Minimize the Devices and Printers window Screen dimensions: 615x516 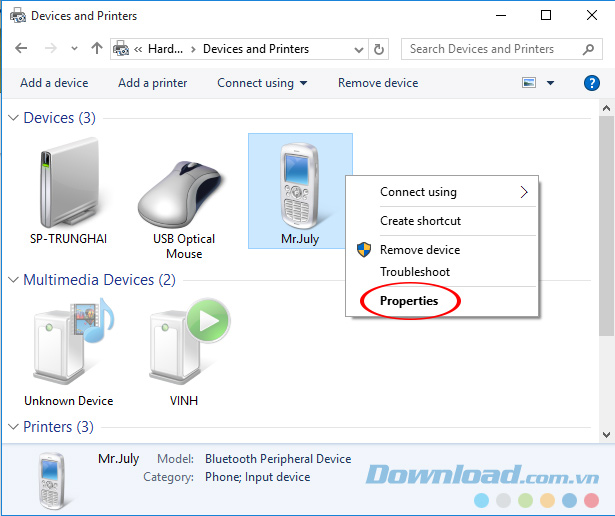[x=501, y=16]
